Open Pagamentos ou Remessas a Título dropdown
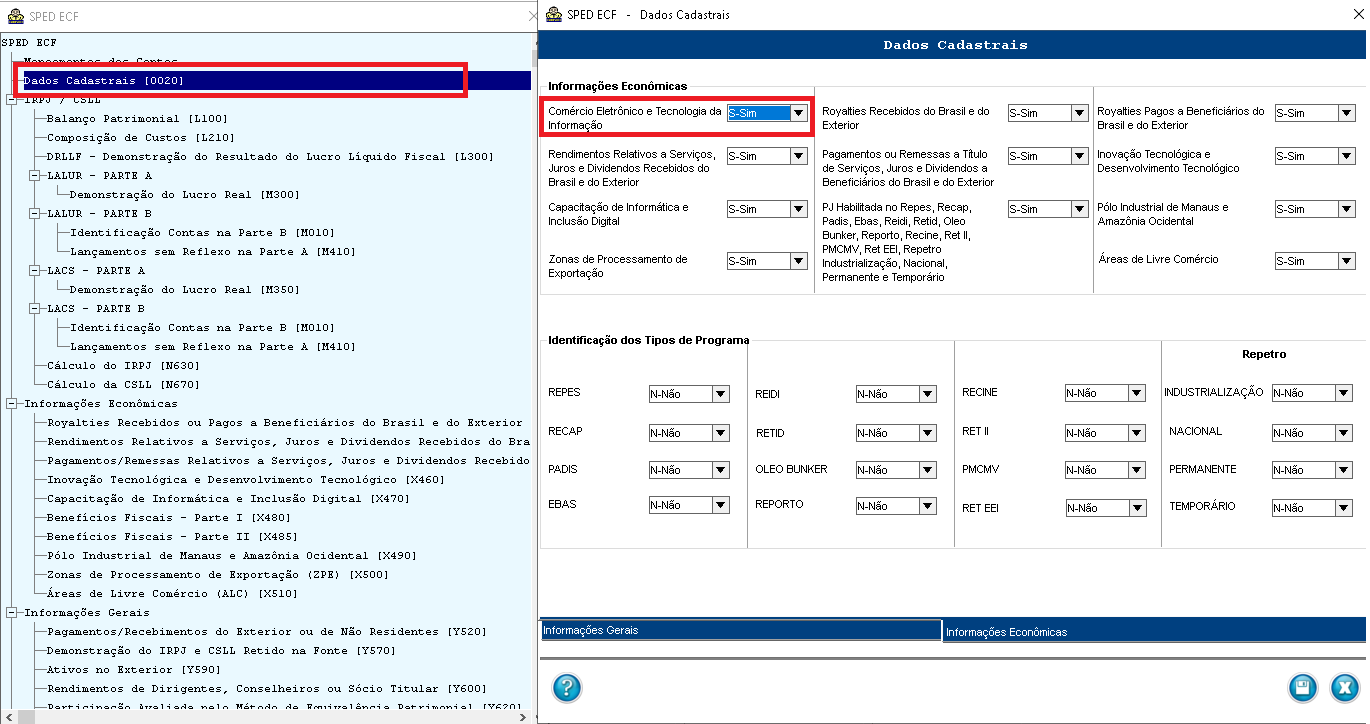The height and width of the screenshot is (724, 1370). (1079, 156)
